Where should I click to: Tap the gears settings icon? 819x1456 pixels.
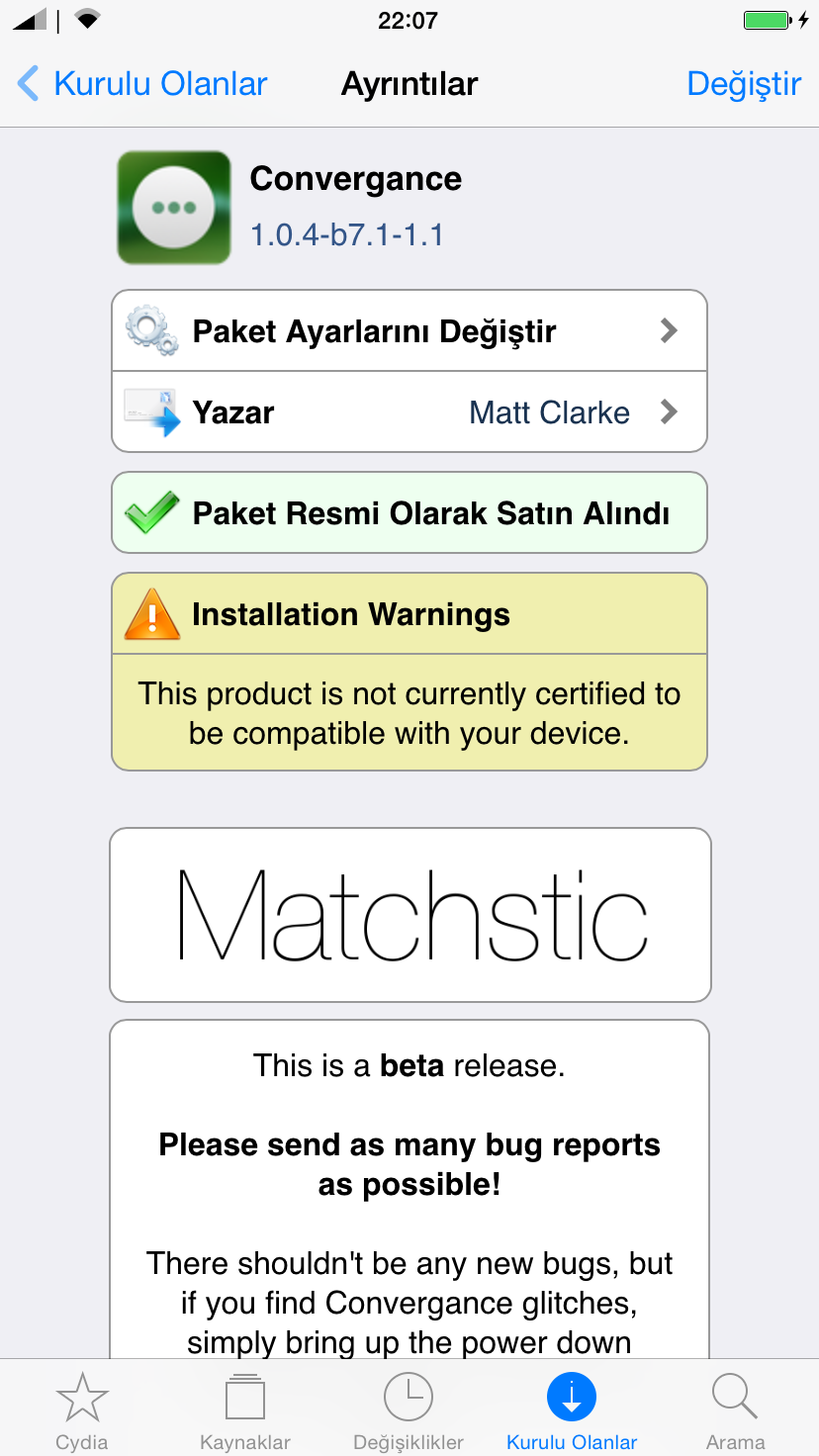coord(152,330)
